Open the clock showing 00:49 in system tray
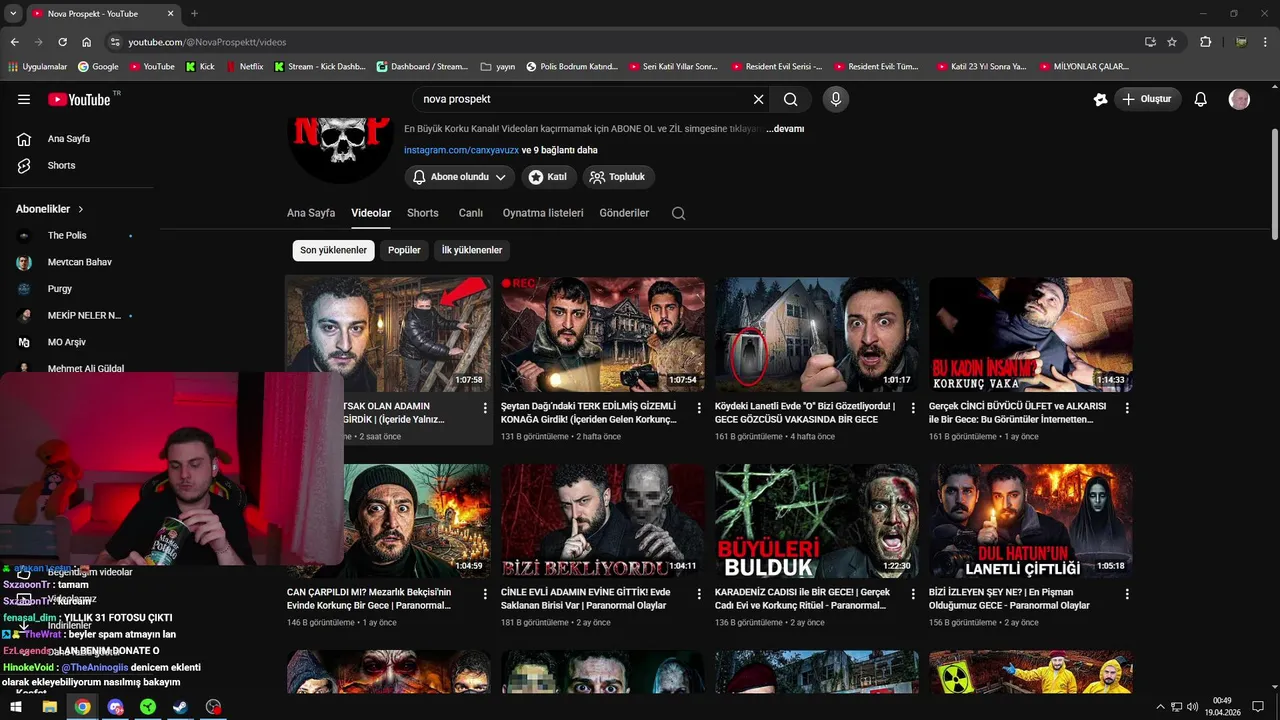The height and width of the screenshot is (720, 1280). point(1222,706)
